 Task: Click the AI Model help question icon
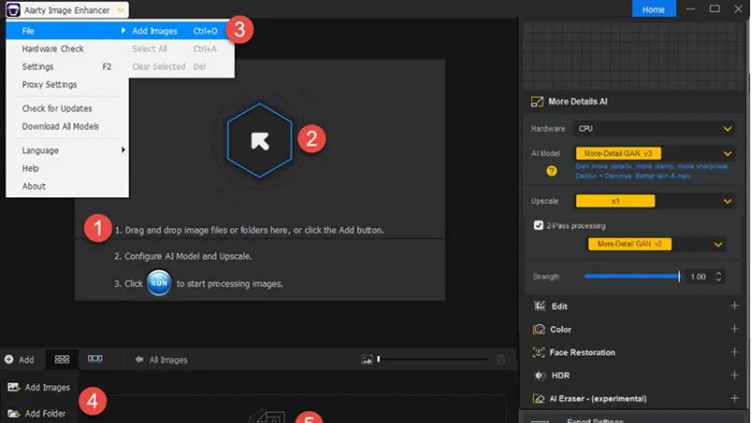point(552,171)
